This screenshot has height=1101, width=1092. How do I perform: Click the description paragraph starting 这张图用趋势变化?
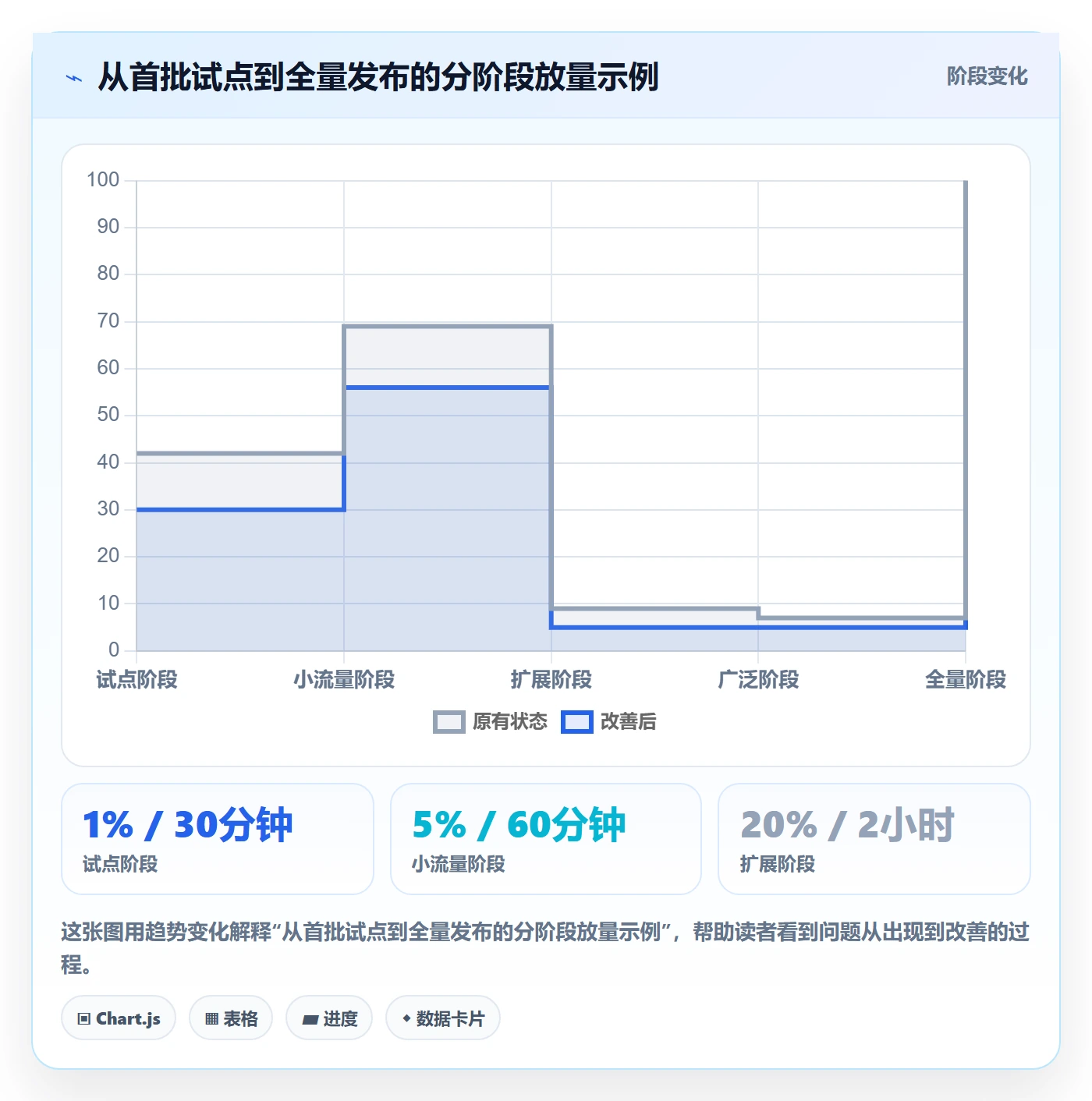click(545, 948)
